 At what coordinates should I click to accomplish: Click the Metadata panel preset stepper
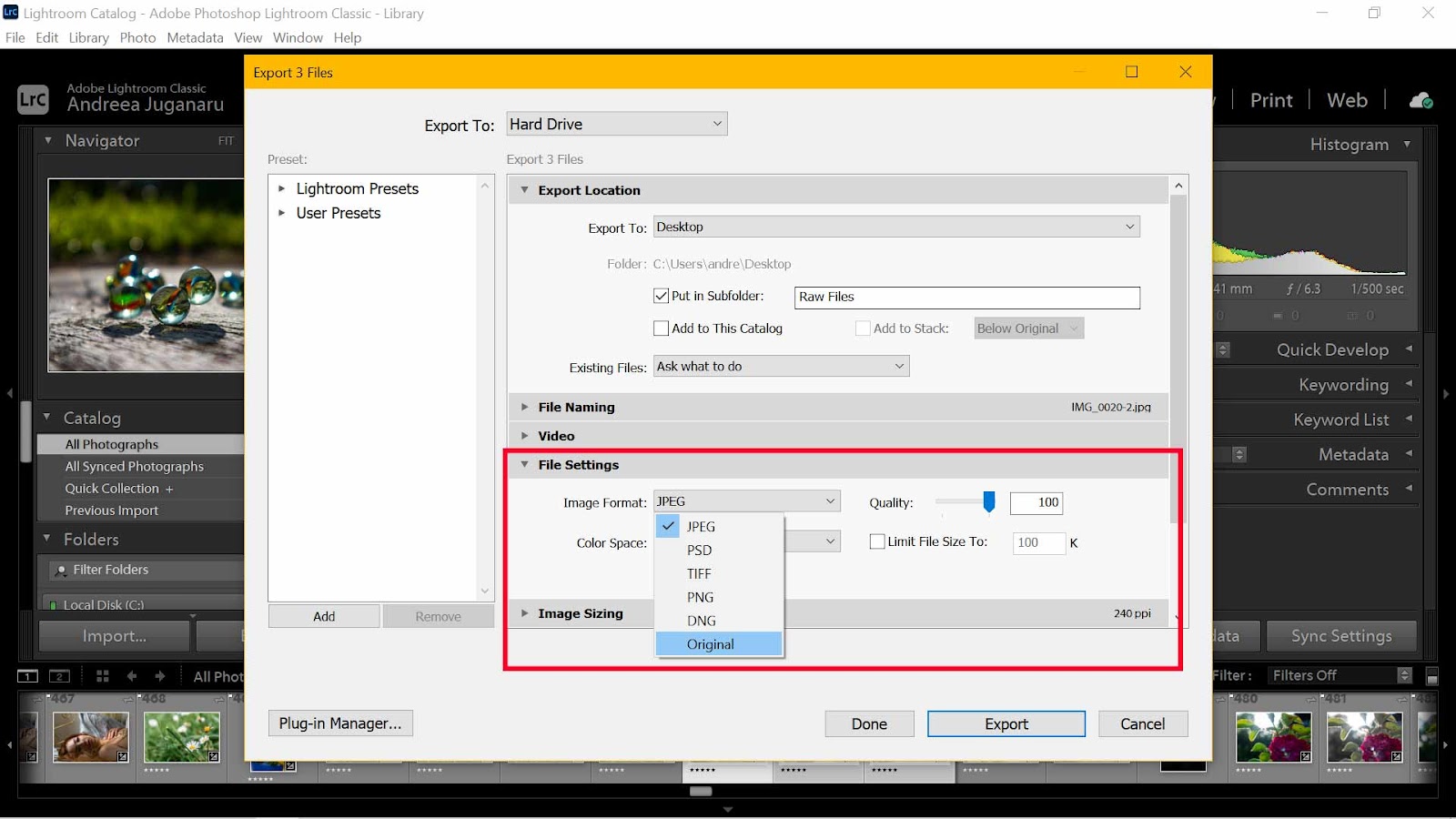[x=1239, y=454]
